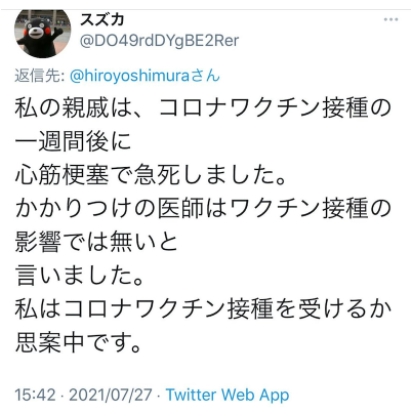The image size is (414, 416).
Task: Click the phrase 私の親戚は in the tweet
Action: coord(73,108)
